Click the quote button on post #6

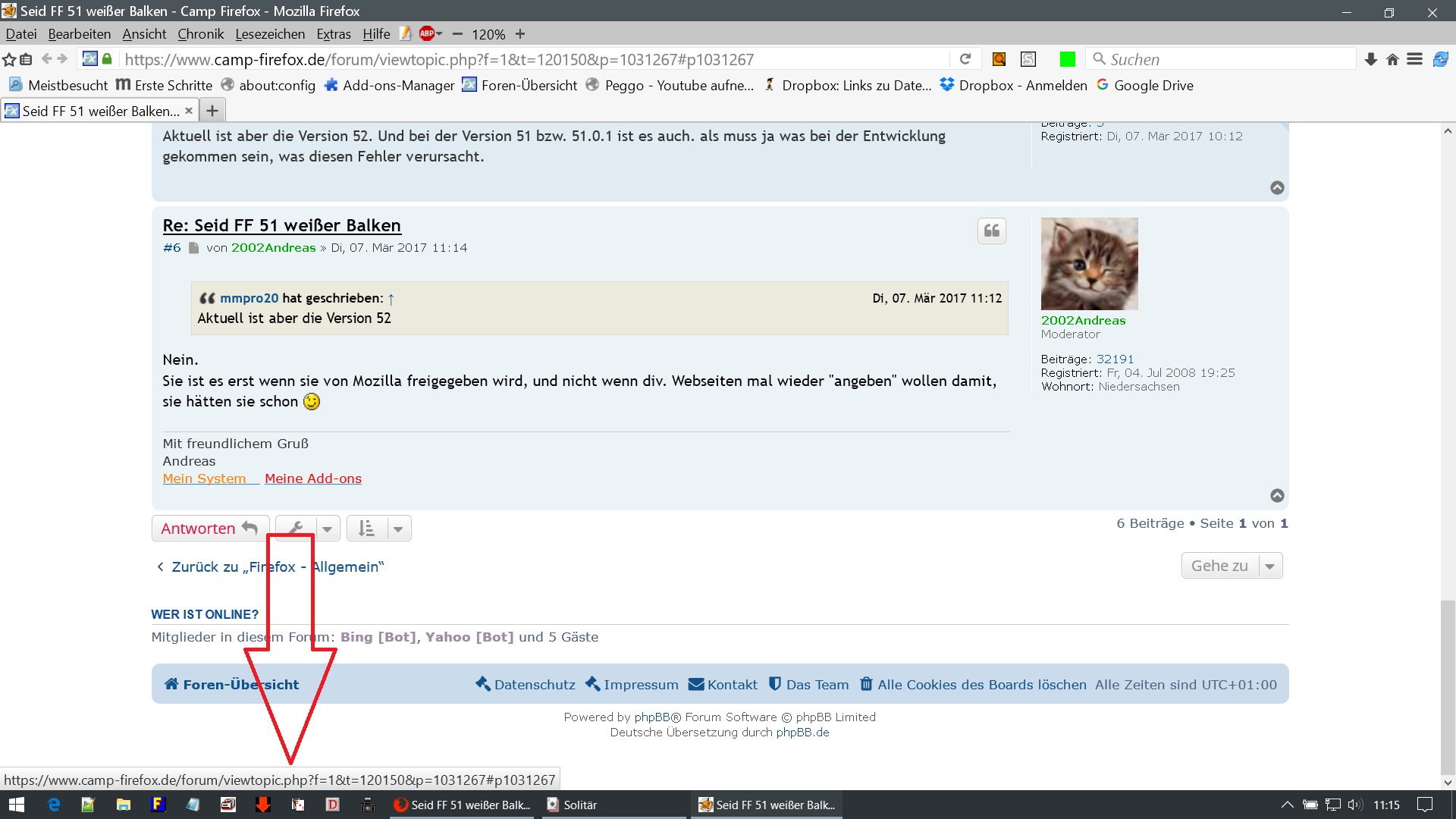[991, 231]
